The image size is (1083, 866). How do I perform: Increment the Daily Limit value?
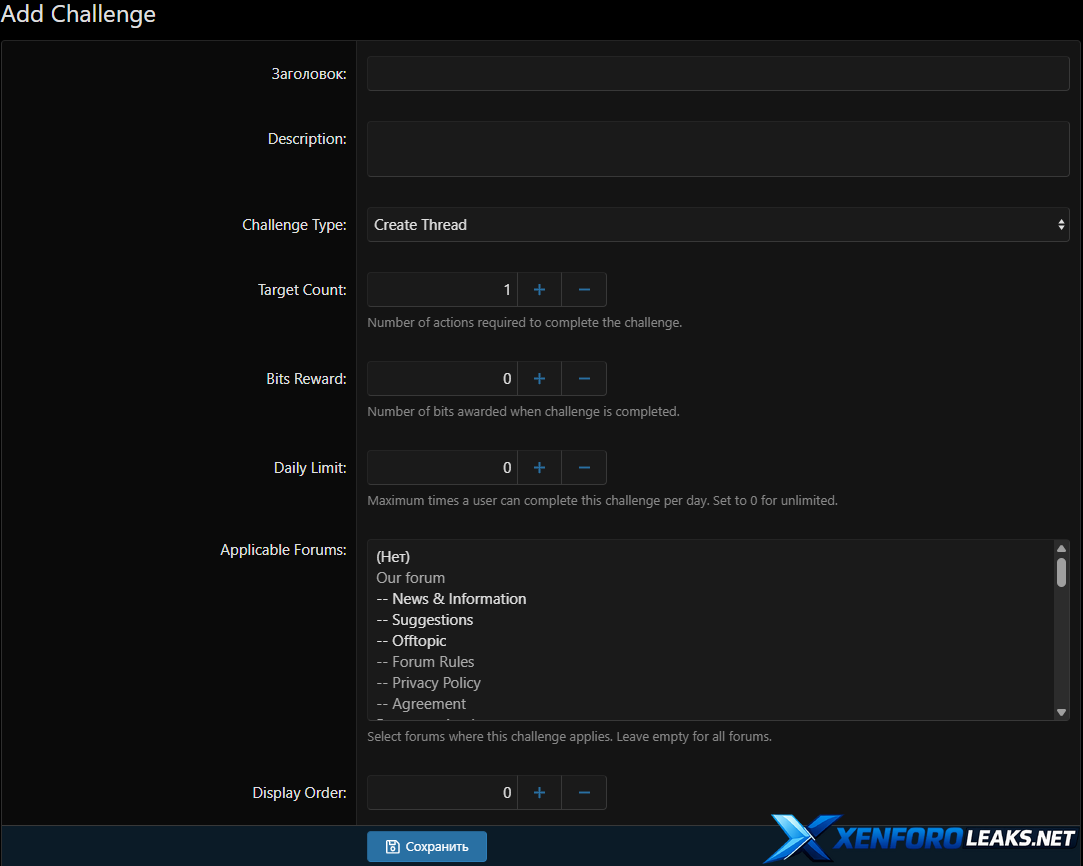539,468
